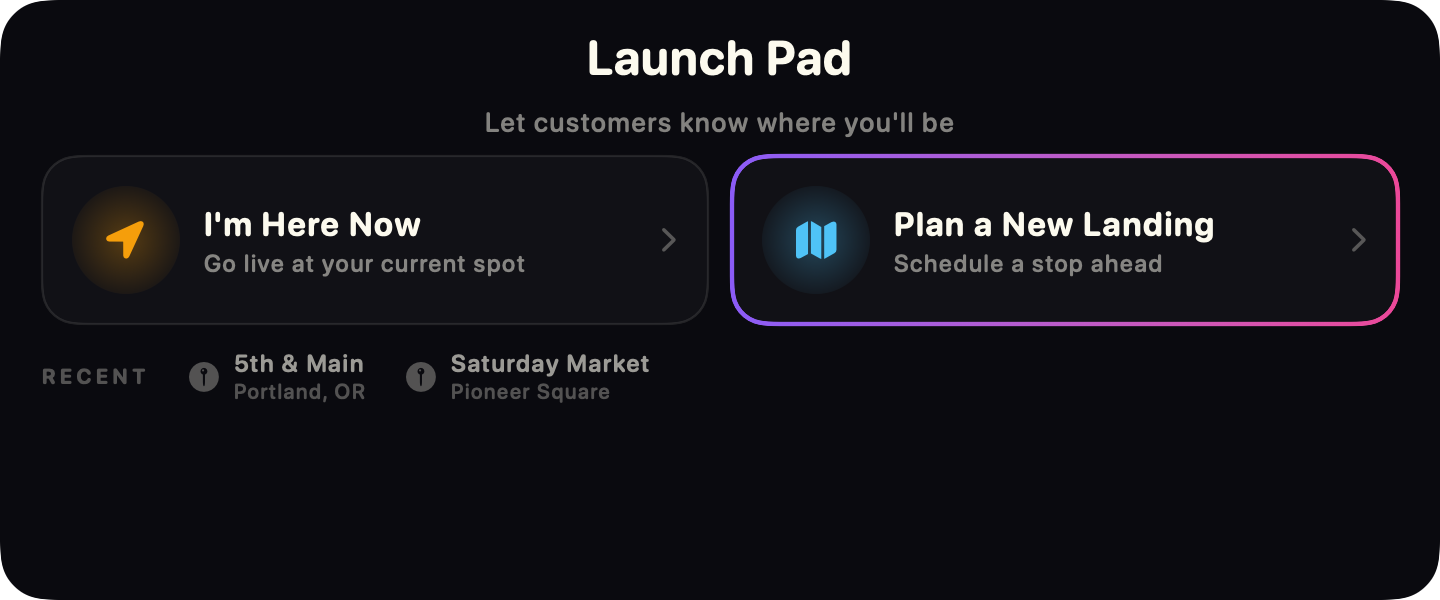Open the I'm Here Now card
1440x600 pixels.
pos(375,240)
